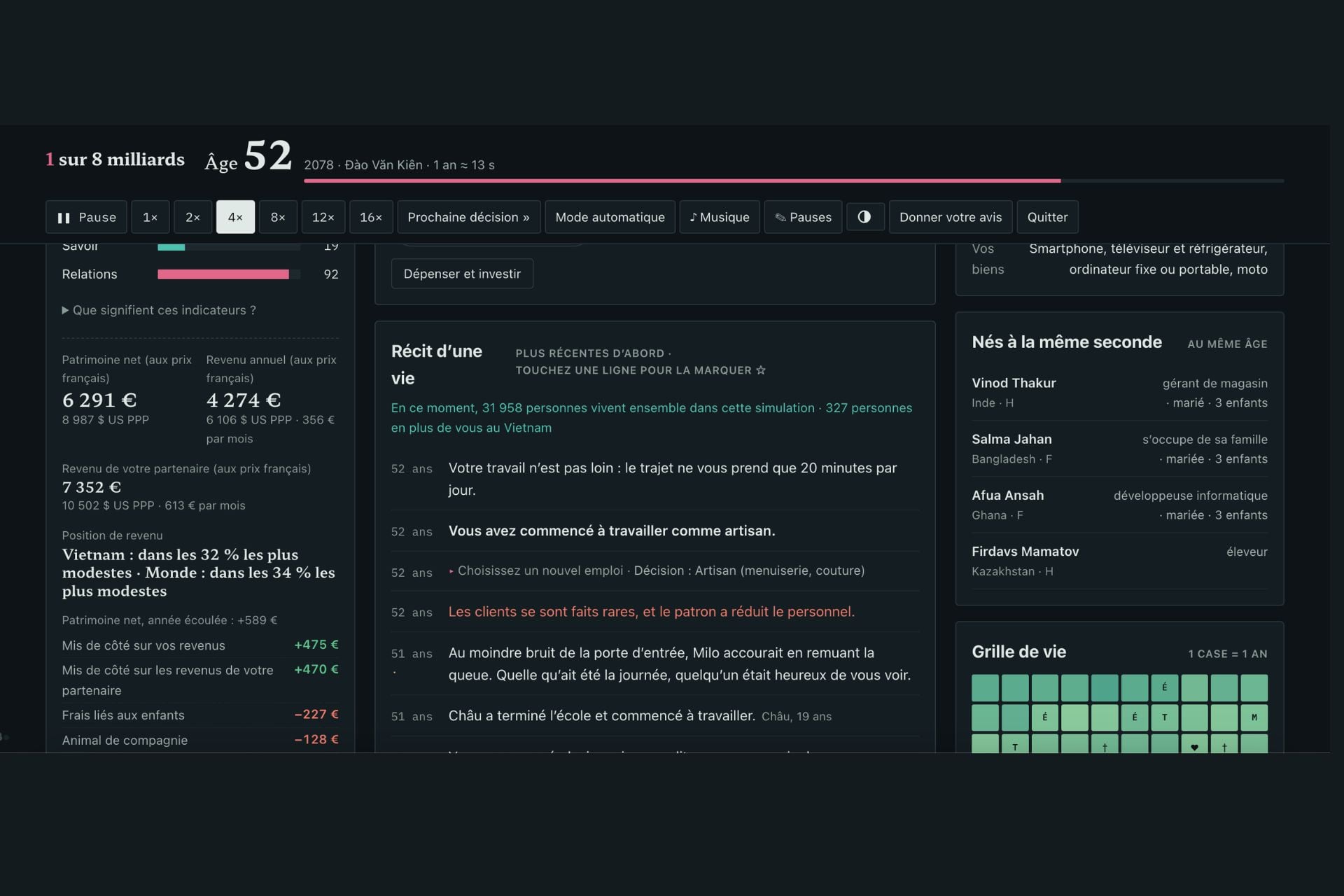Mark the 'trajet ne vous prend que 20 minutes' line

pos(654,479)
